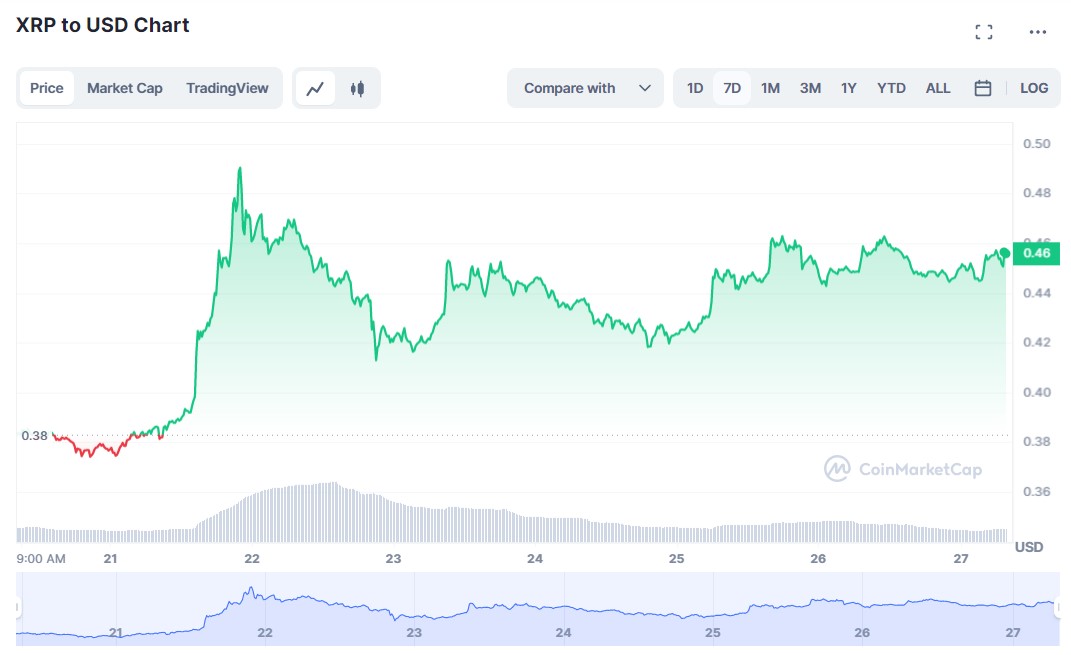Toggle logarithmic scale with LOG
Image resolution: width=1071 pixels, height=655 pixels.
pos(1034,88)
